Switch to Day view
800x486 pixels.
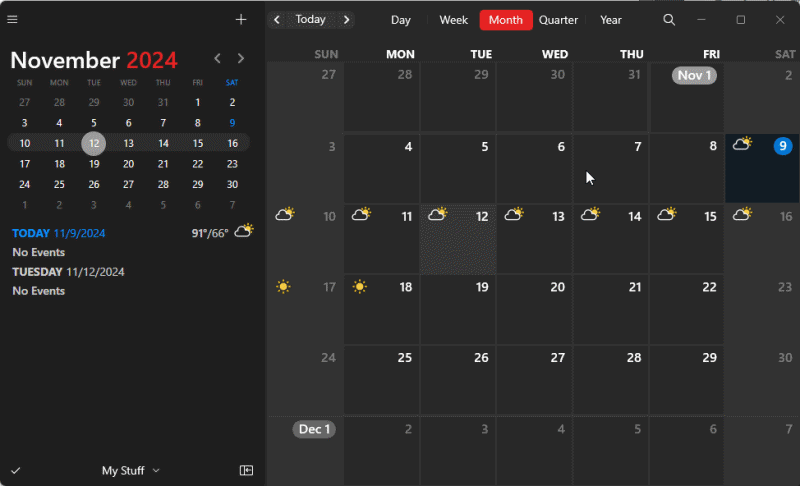pos(401,20)
